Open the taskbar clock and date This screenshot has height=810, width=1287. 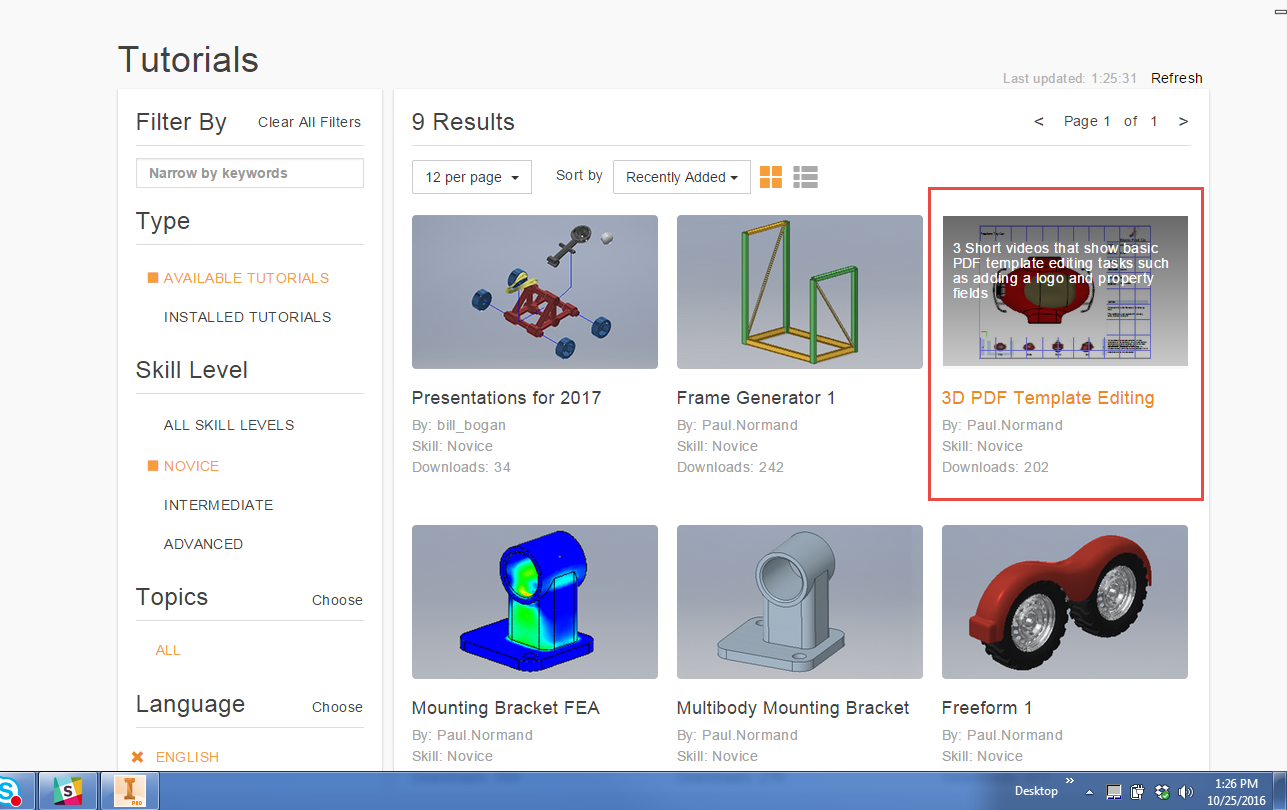coord(1234,792)
